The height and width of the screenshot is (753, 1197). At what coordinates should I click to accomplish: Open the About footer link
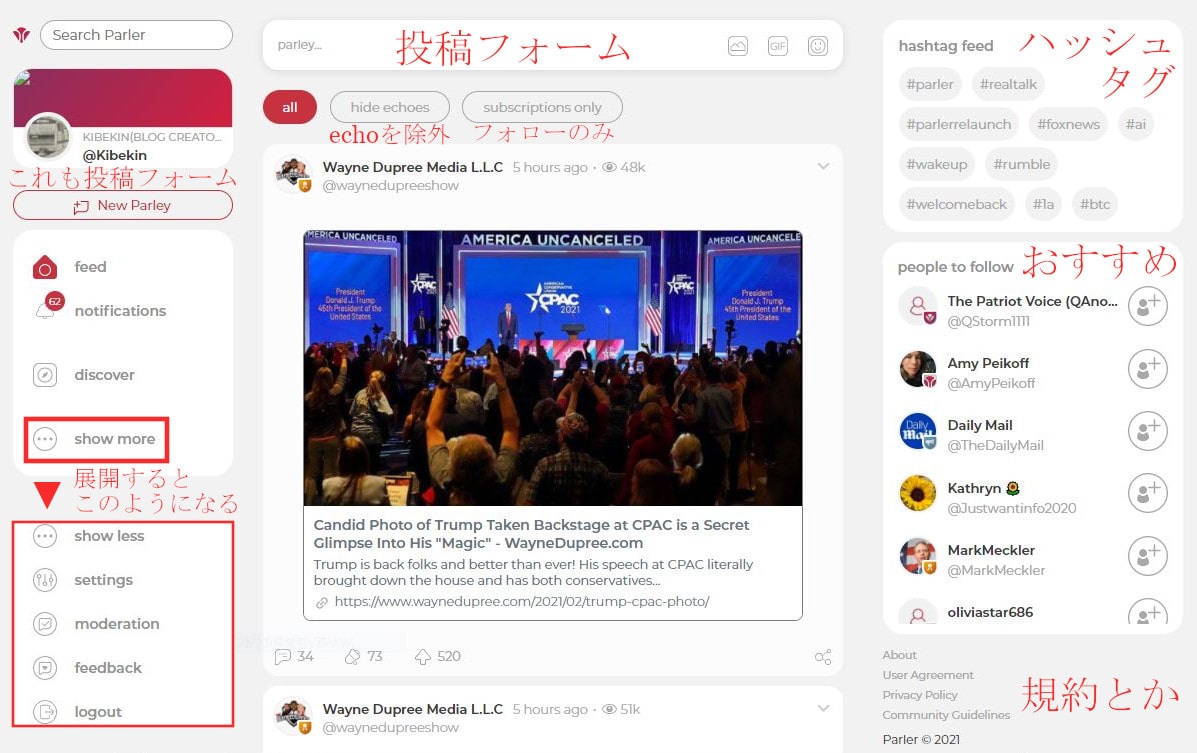(899, 655)
